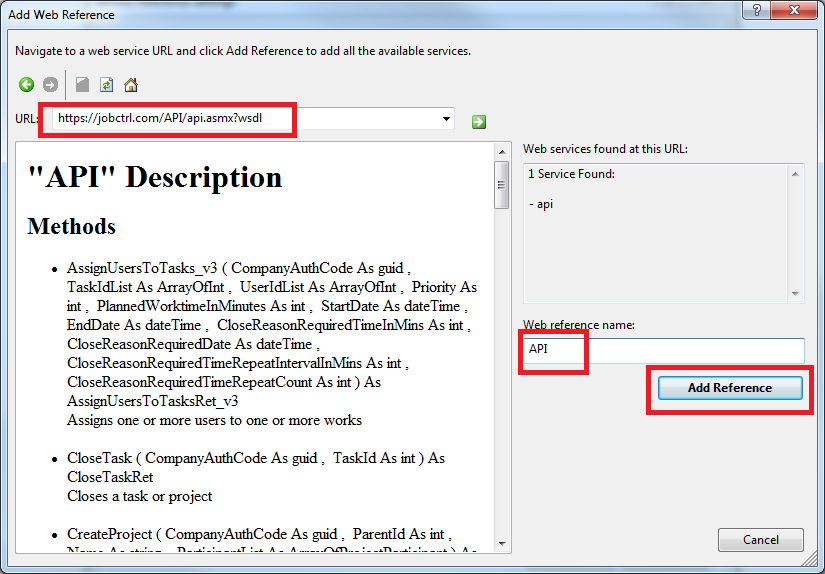Click the services list scroll-down arrow

pyautogui.click(x=796, y=294)
